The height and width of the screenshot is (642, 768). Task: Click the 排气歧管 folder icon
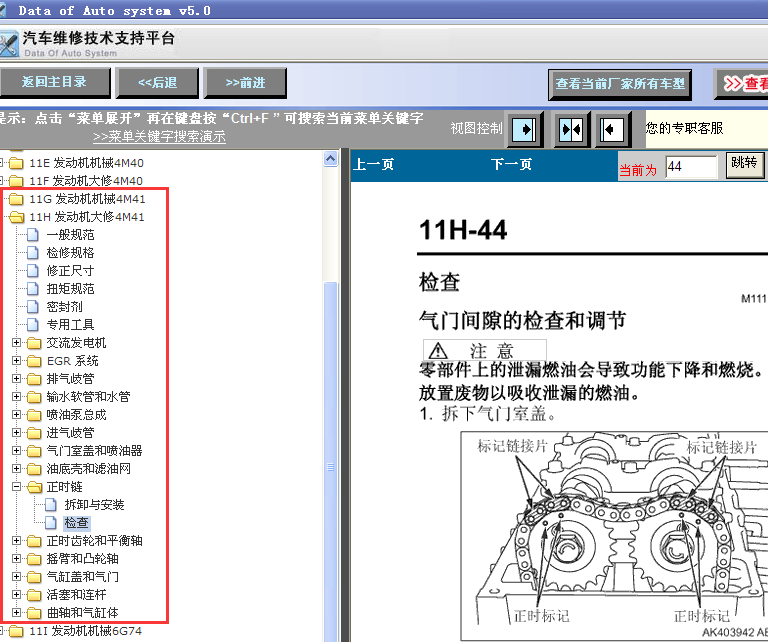point(34,379)
